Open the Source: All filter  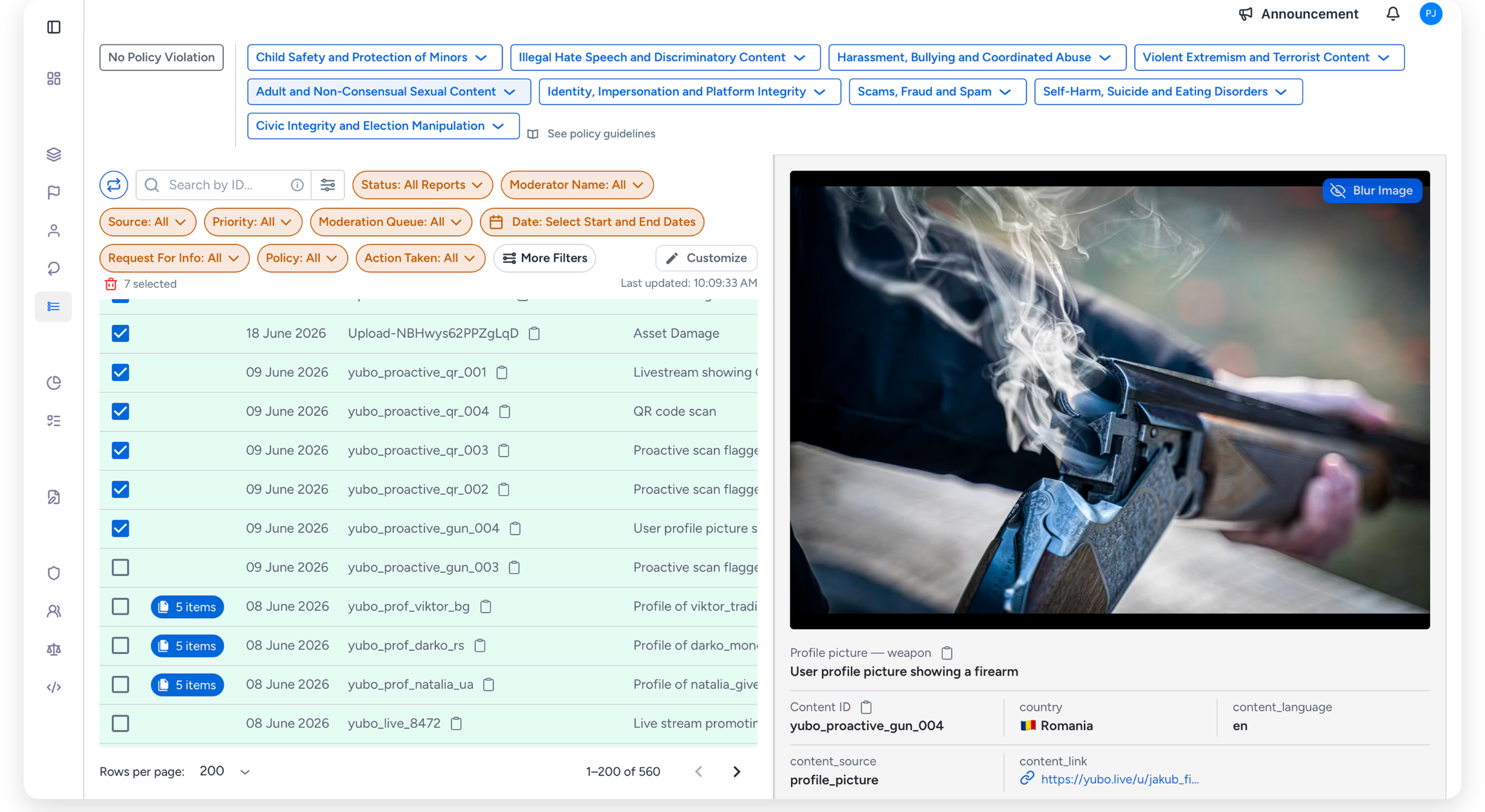pyautogui.click(x=147, y=222)
